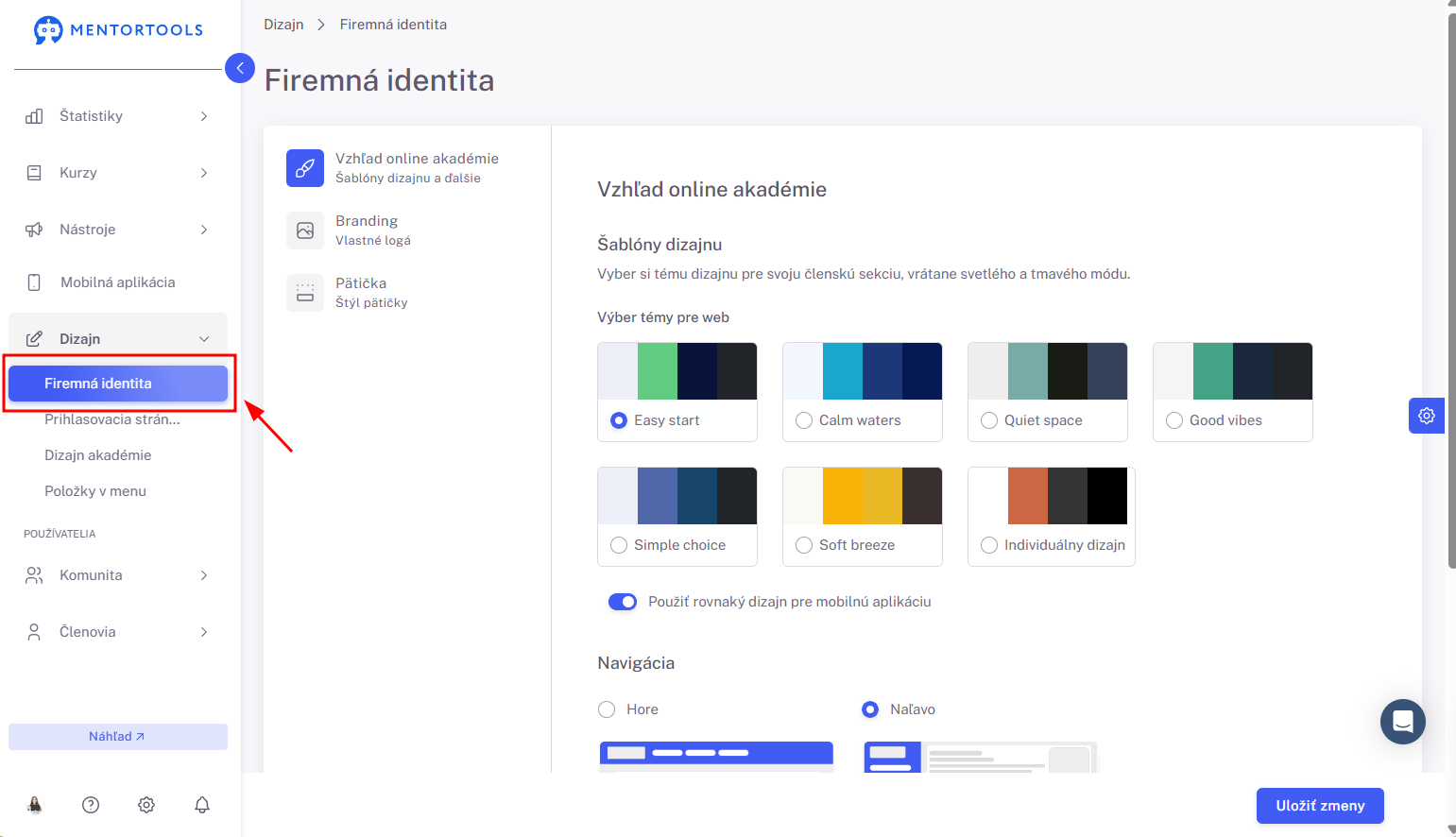This screenshot has height=837, width=1456.
Task: Click the Dizajn breadcrumb link
Action: tap(283, 25)
